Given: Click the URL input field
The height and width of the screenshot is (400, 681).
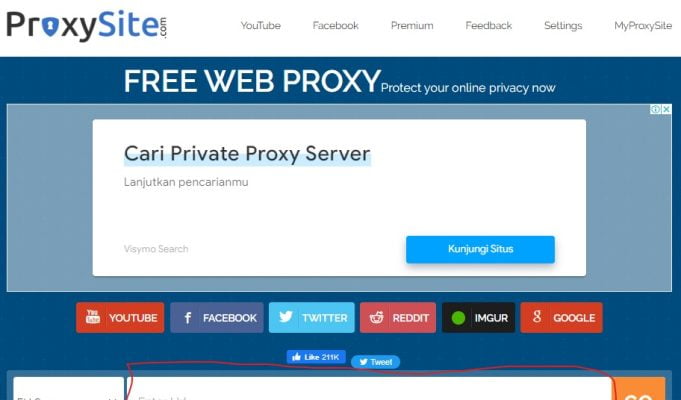Looking at the screenshot, I should 369,389.
